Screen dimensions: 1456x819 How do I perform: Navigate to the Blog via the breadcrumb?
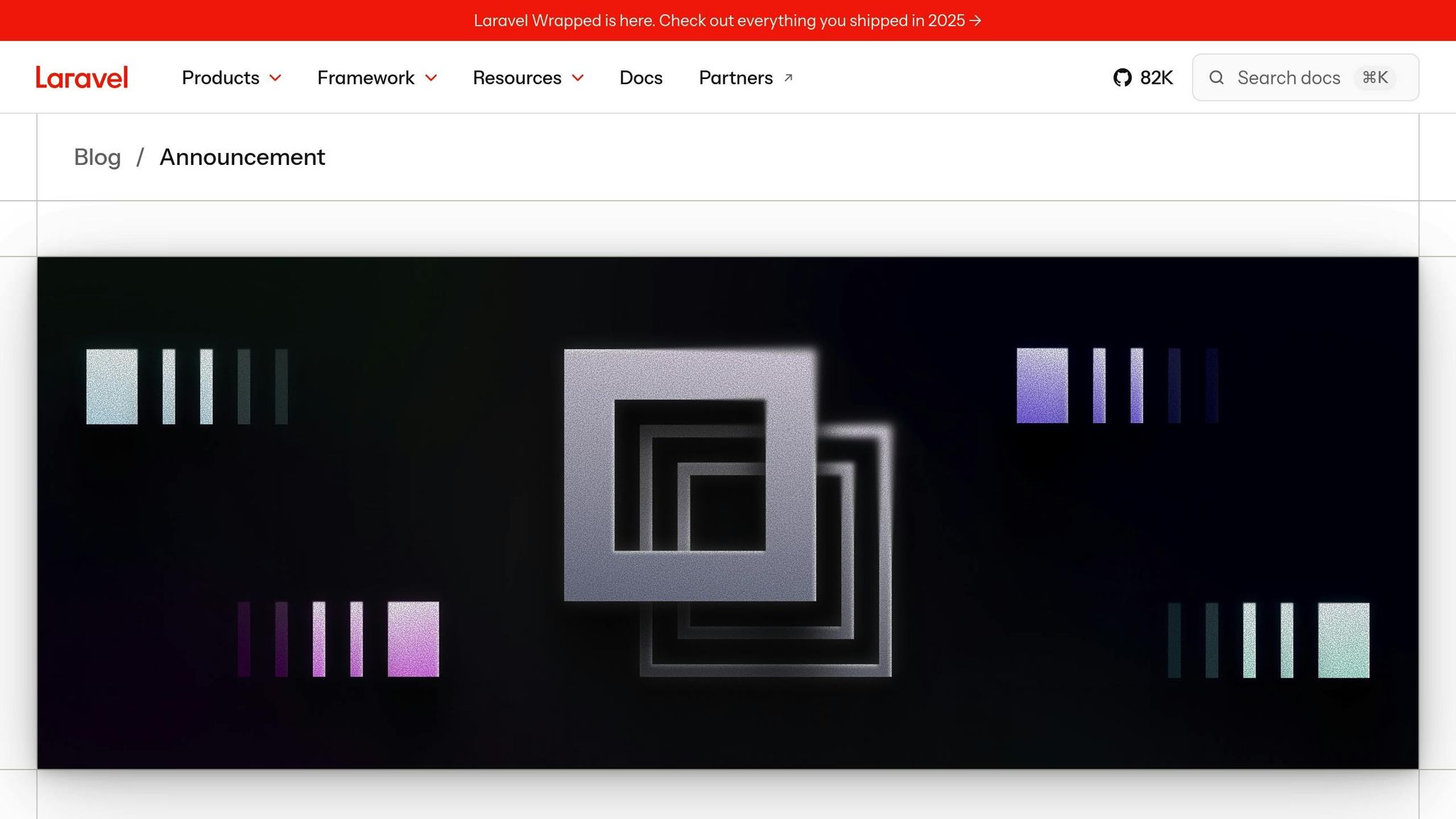[97, 157]
